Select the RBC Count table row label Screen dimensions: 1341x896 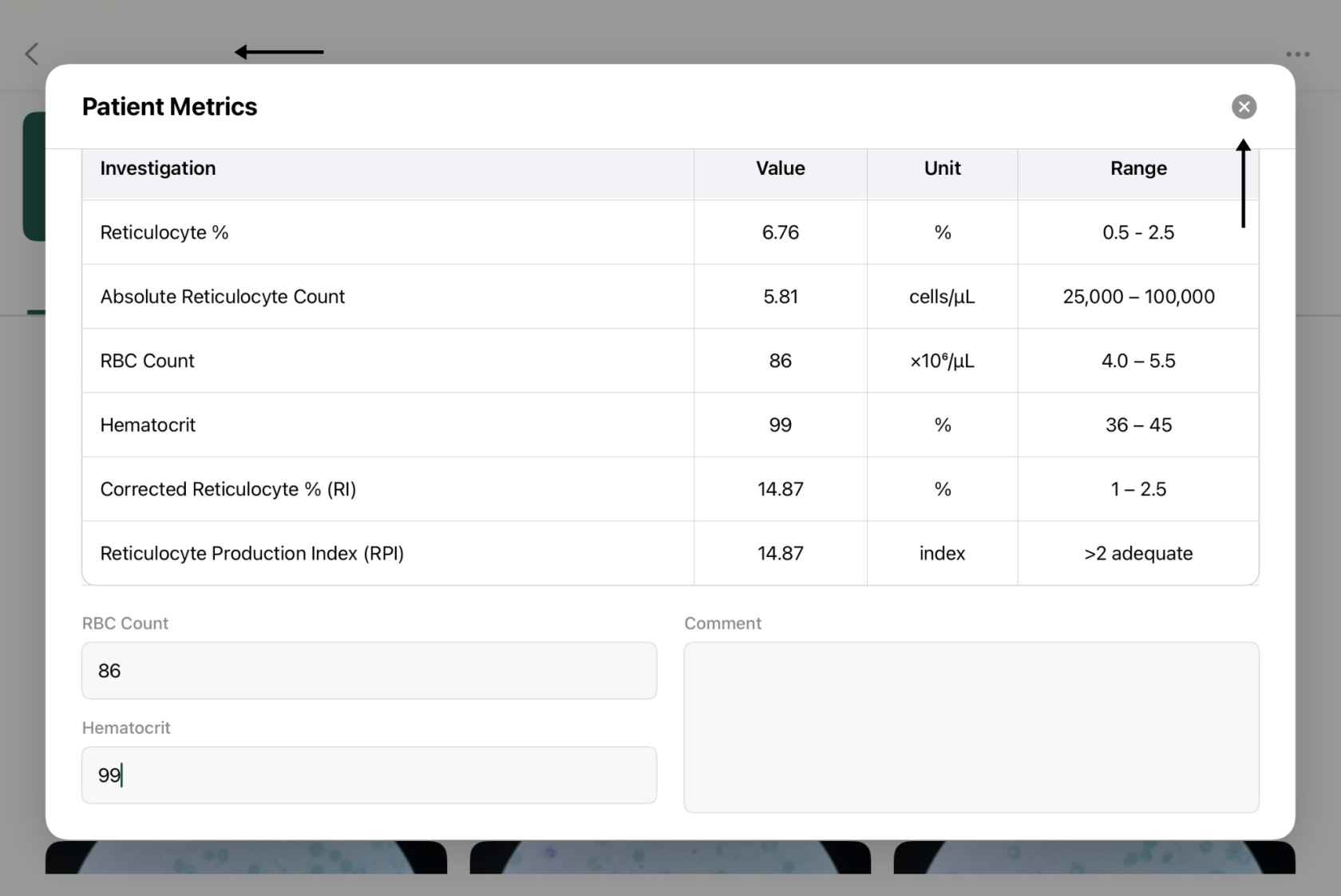(148, 361)
